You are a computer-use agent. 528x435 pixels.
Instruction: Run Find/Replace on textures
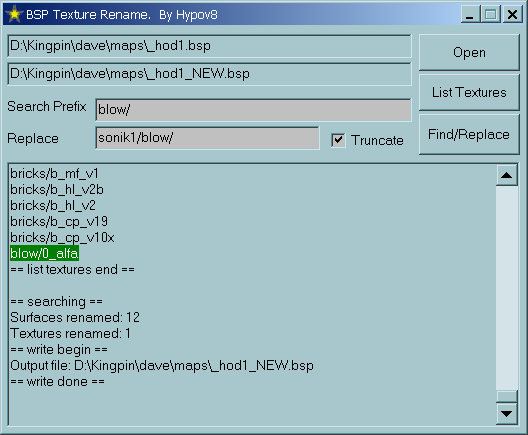469,134
